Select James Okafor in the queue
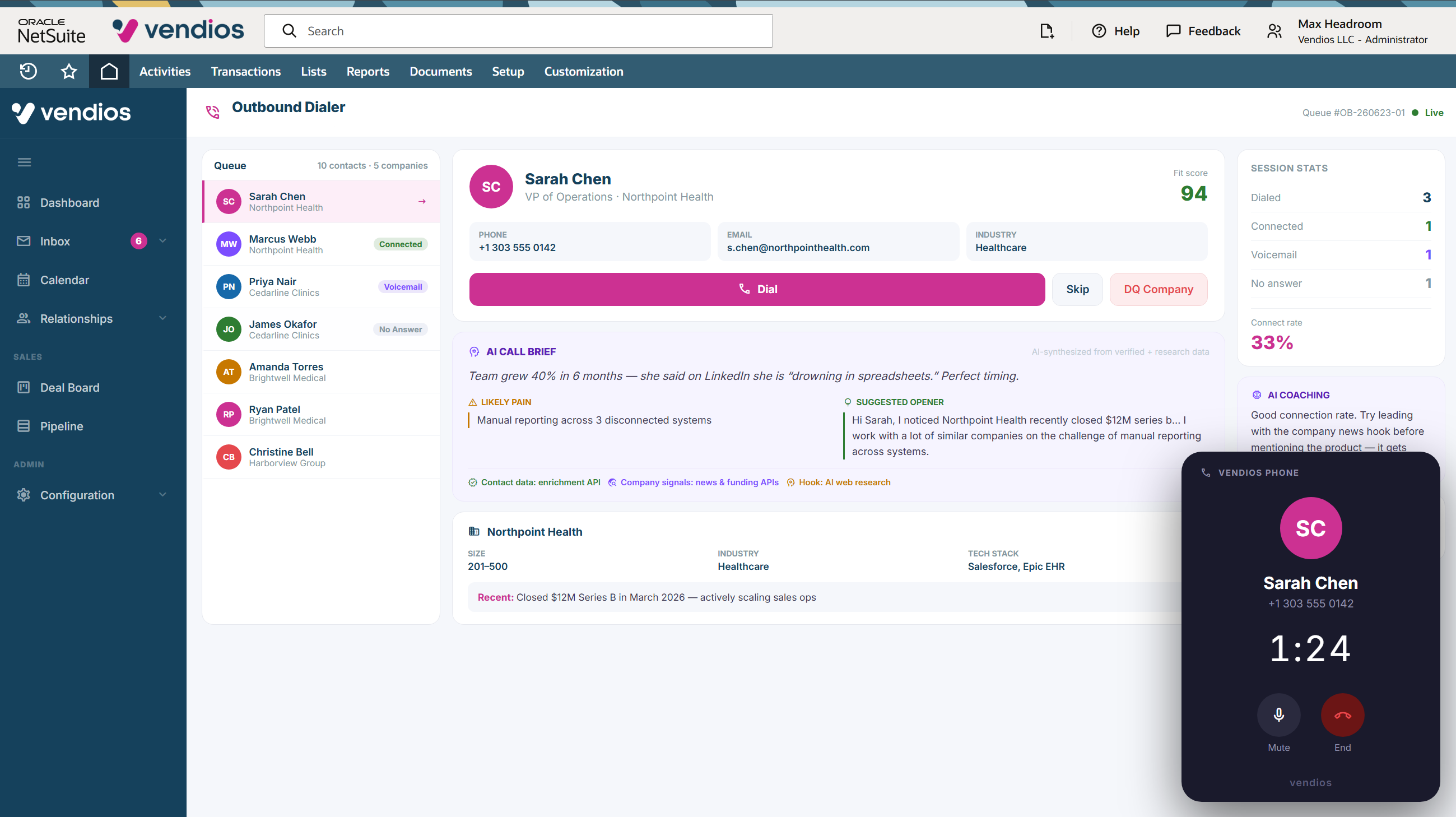The width and height of the screenshot is (1456, 817). pos(321,329)
